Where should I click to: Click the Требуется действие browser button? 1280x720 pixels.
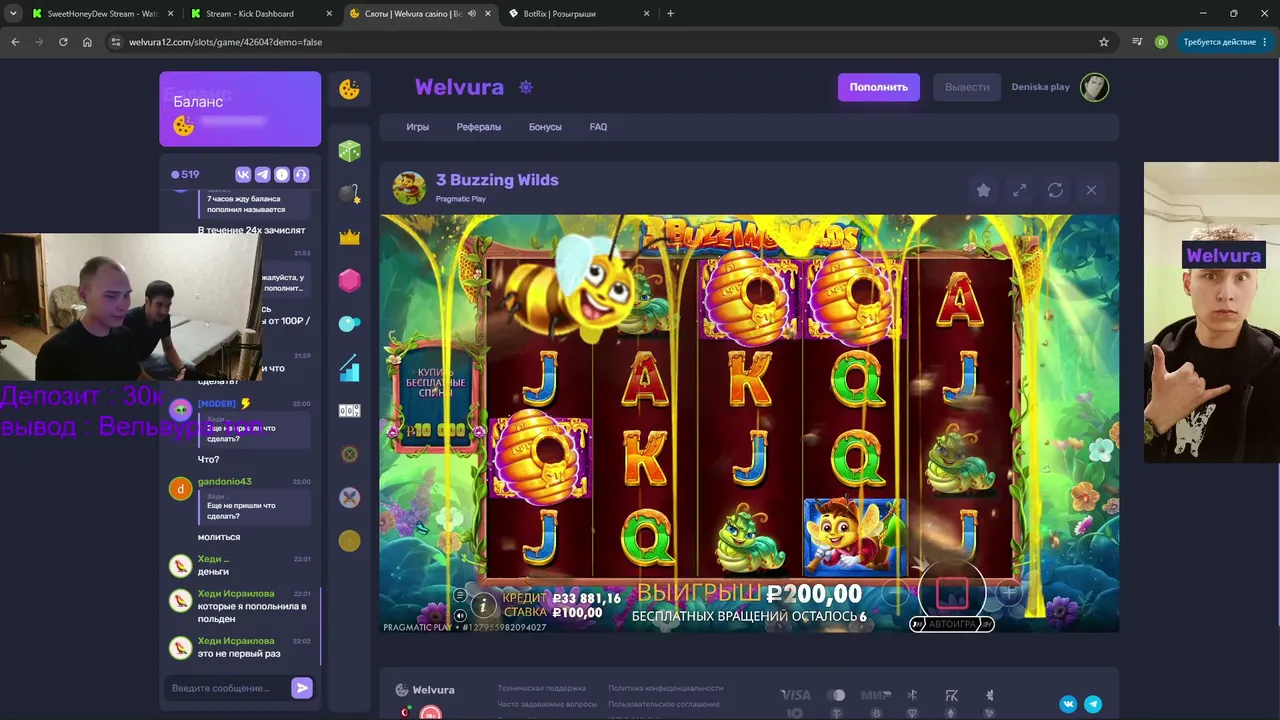pyautogui.click(x=1225, y=42)
